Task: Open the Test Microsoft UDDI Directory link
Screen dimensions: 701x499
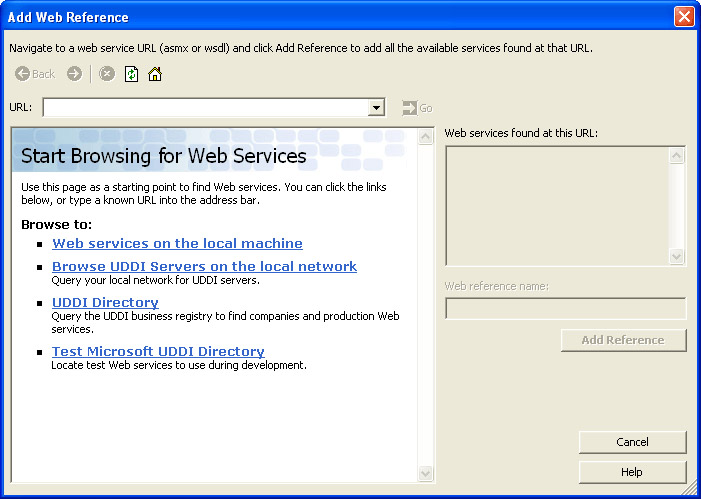Action: [x=158, y=351]
